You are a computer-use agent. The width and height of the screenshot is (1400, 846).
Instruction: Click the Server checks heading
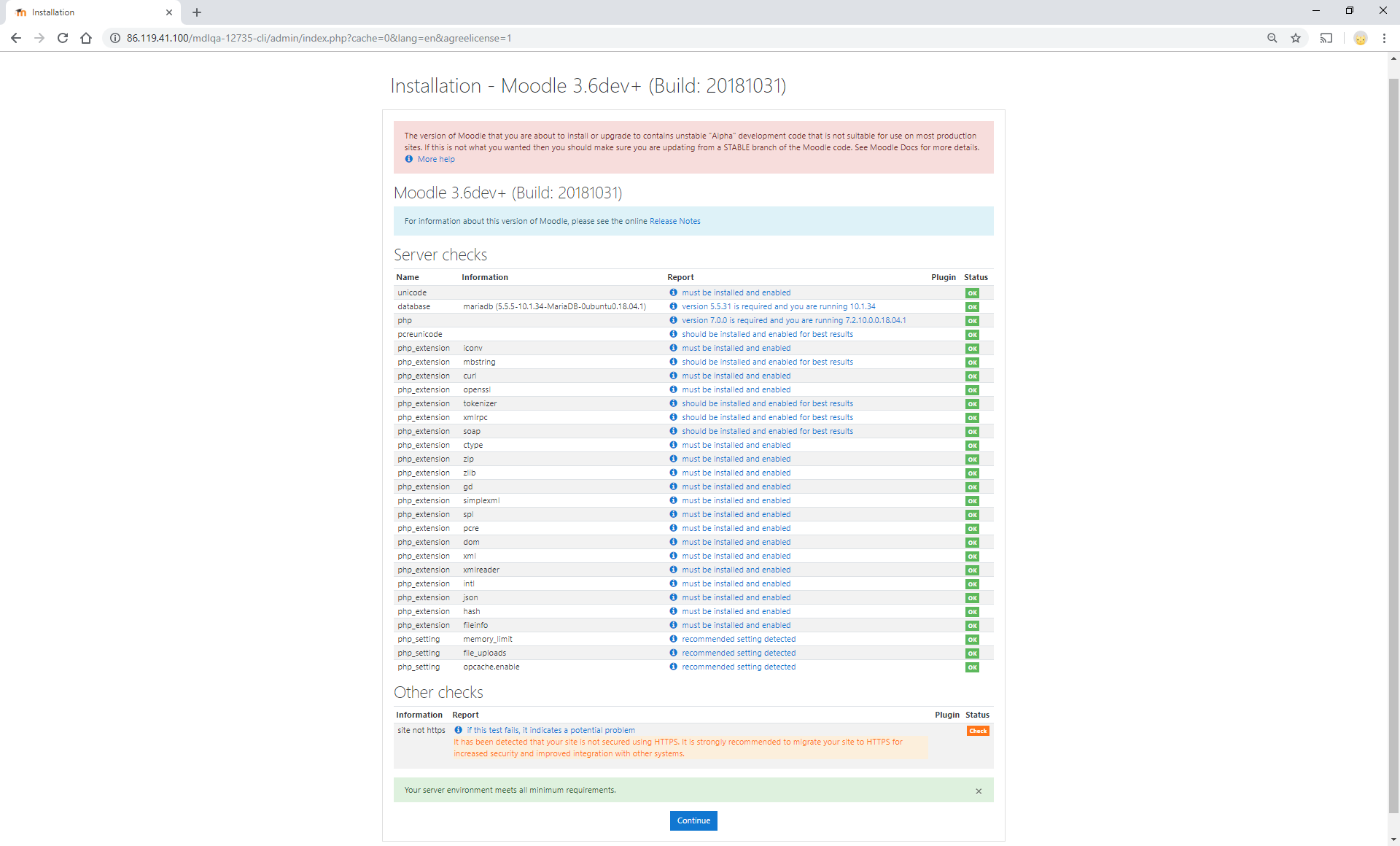[x=440, y=255]
